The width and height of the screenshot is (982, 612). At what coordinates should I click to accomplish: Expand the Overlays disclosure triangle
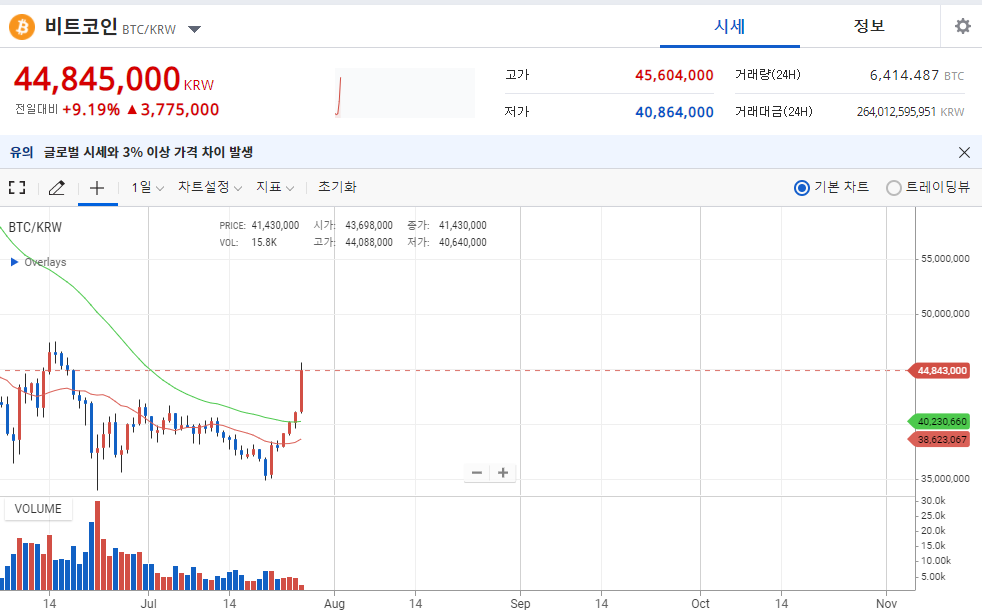[x=14, y=262]
